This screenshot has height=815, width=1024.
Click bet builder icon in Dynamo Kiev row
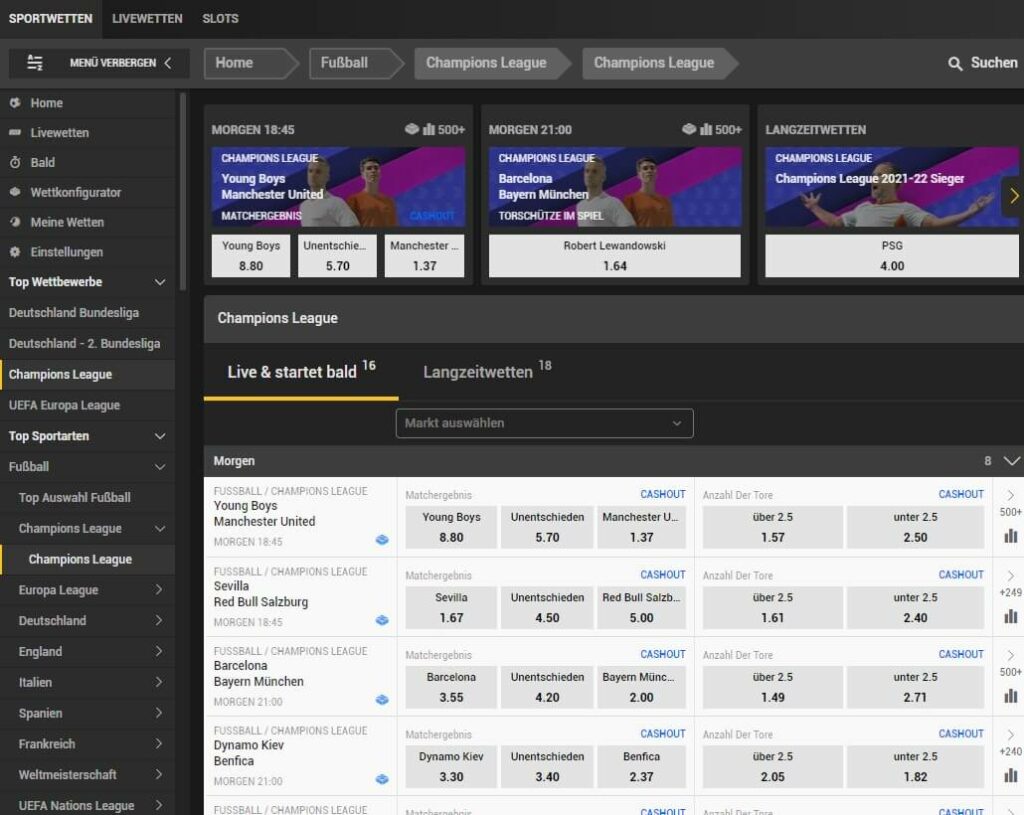point(382,779)
